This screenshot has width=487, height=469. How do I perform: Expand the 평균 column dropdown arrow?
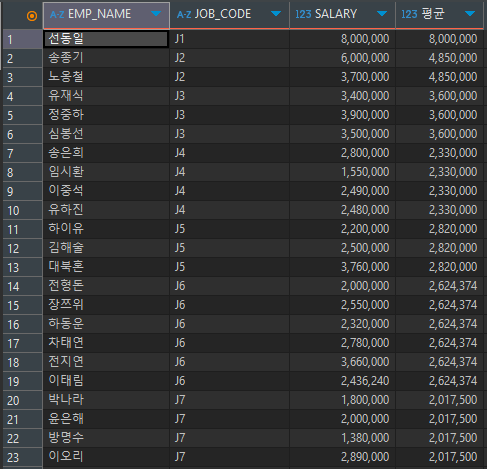click(470, 14)
